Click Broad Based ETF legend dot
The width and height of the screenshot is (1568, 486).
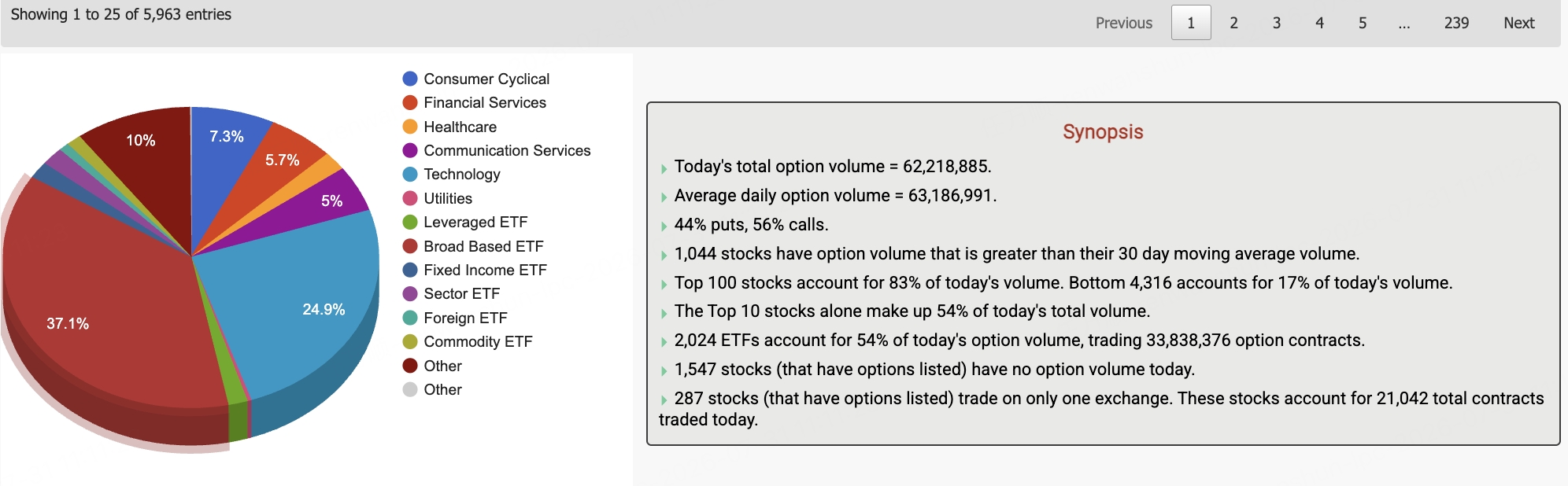coord(410,246)
